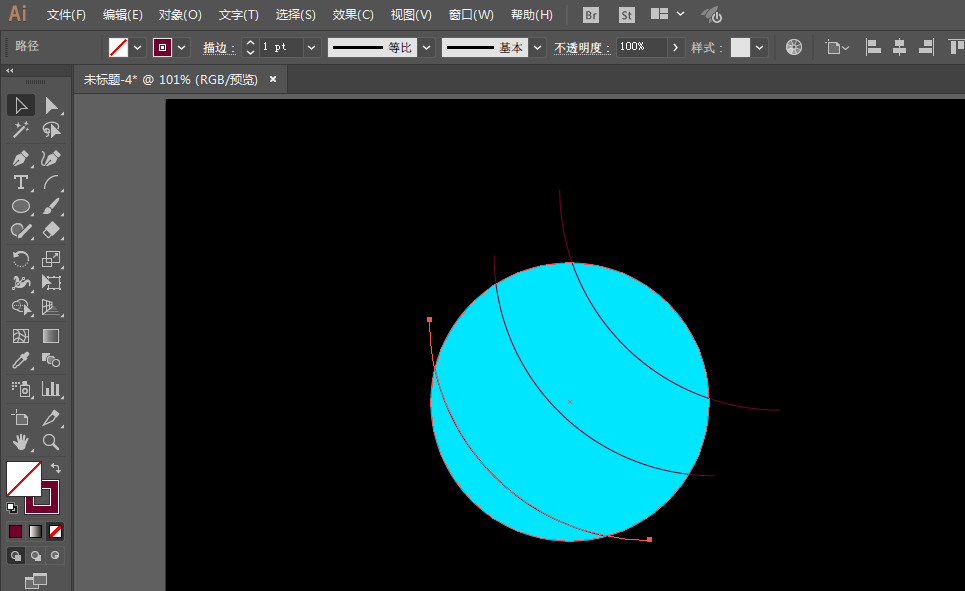This screenshot has width=965, height=591.
Task: Open the 效果(C) menu
Action: click(x=353, y=15)
